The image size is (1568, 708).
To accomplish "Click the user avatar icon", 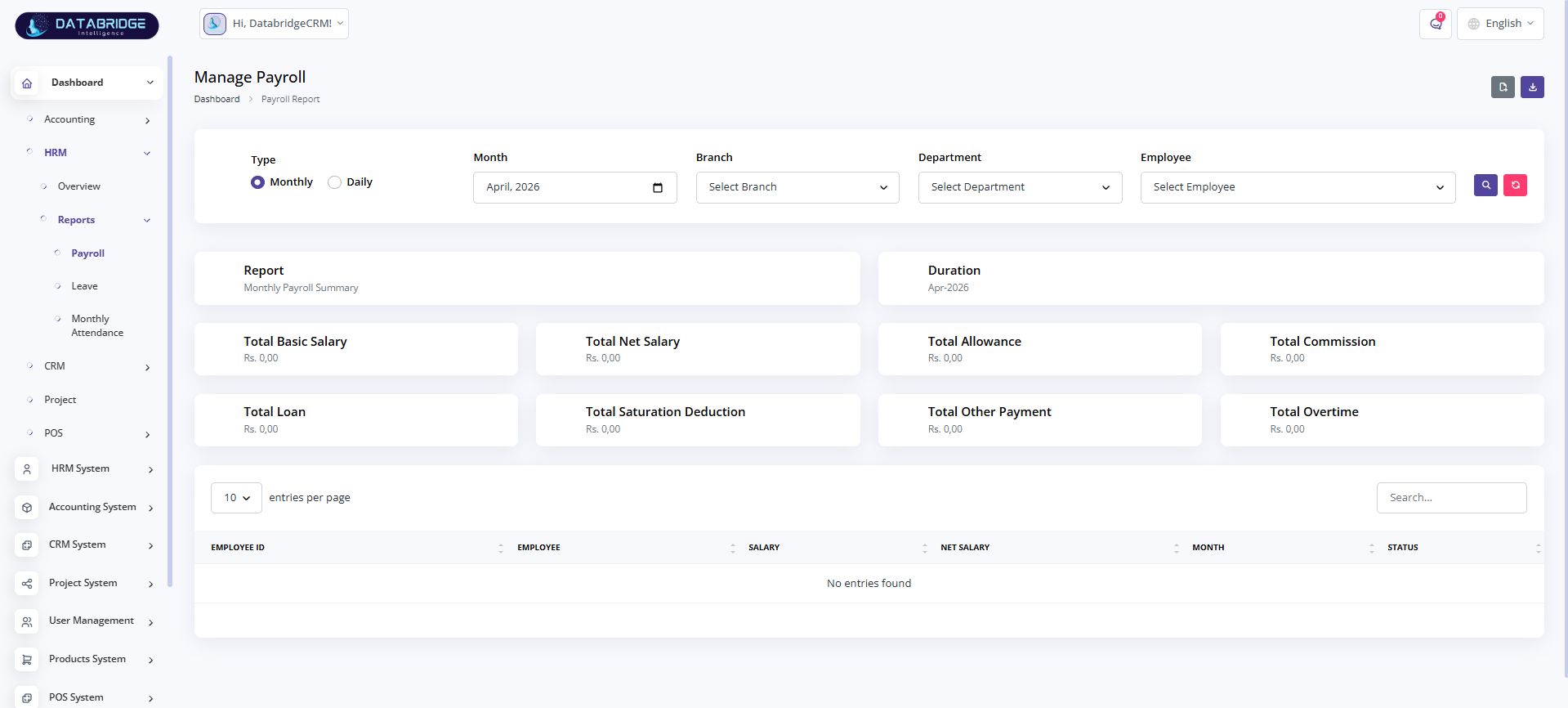I will [215, 24].
